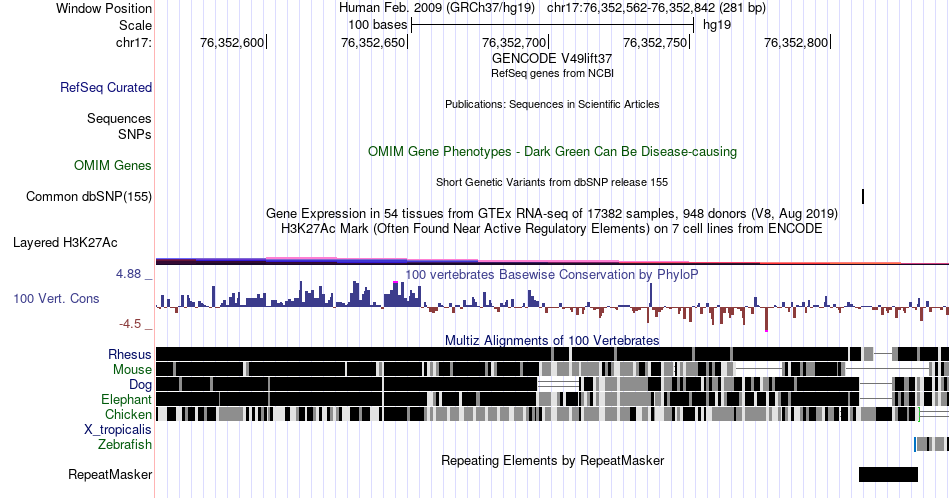Click the GTEx Gene Expression title

552,213
